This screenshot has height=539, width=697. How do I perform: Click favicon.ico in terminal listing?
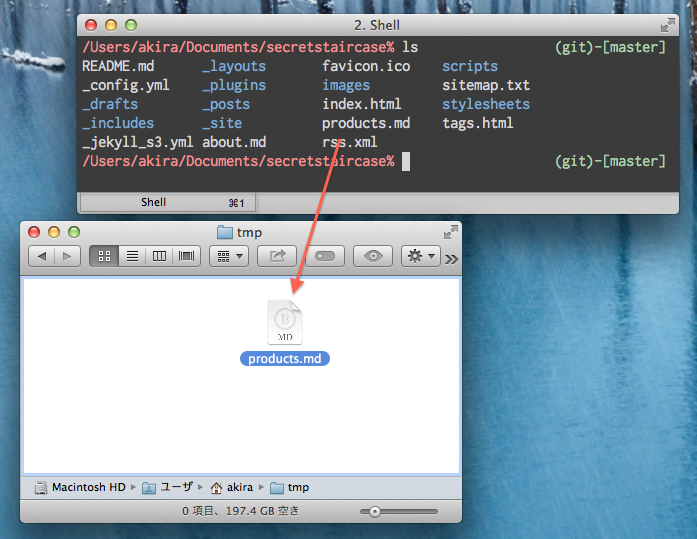(366, 66)
